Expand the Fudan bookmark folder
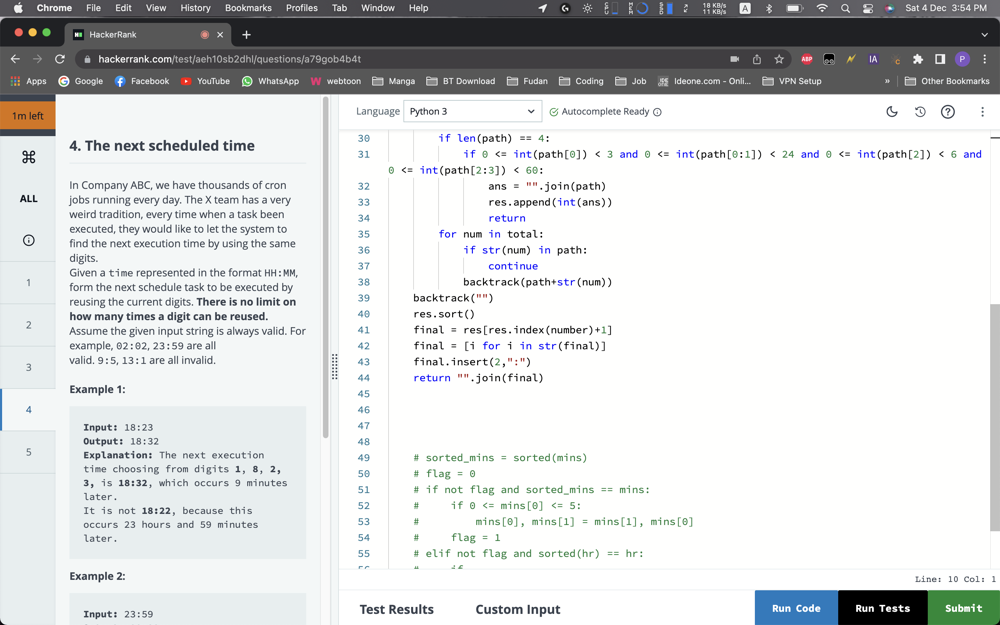 pos(527,81)
